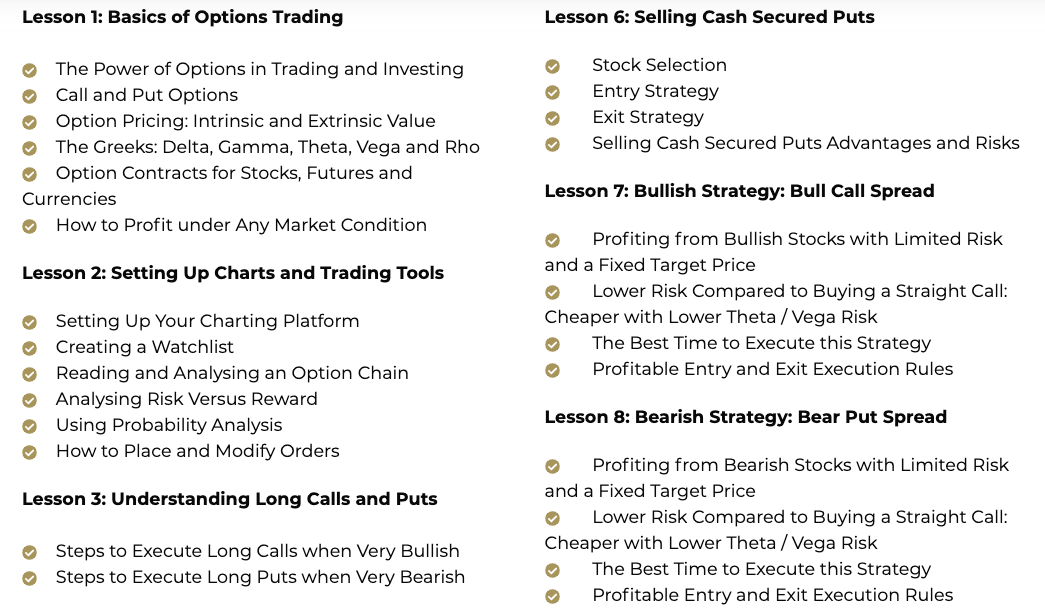
Task: Click the checkmark beside Creating a Watchlist
Action: [29, 349]
